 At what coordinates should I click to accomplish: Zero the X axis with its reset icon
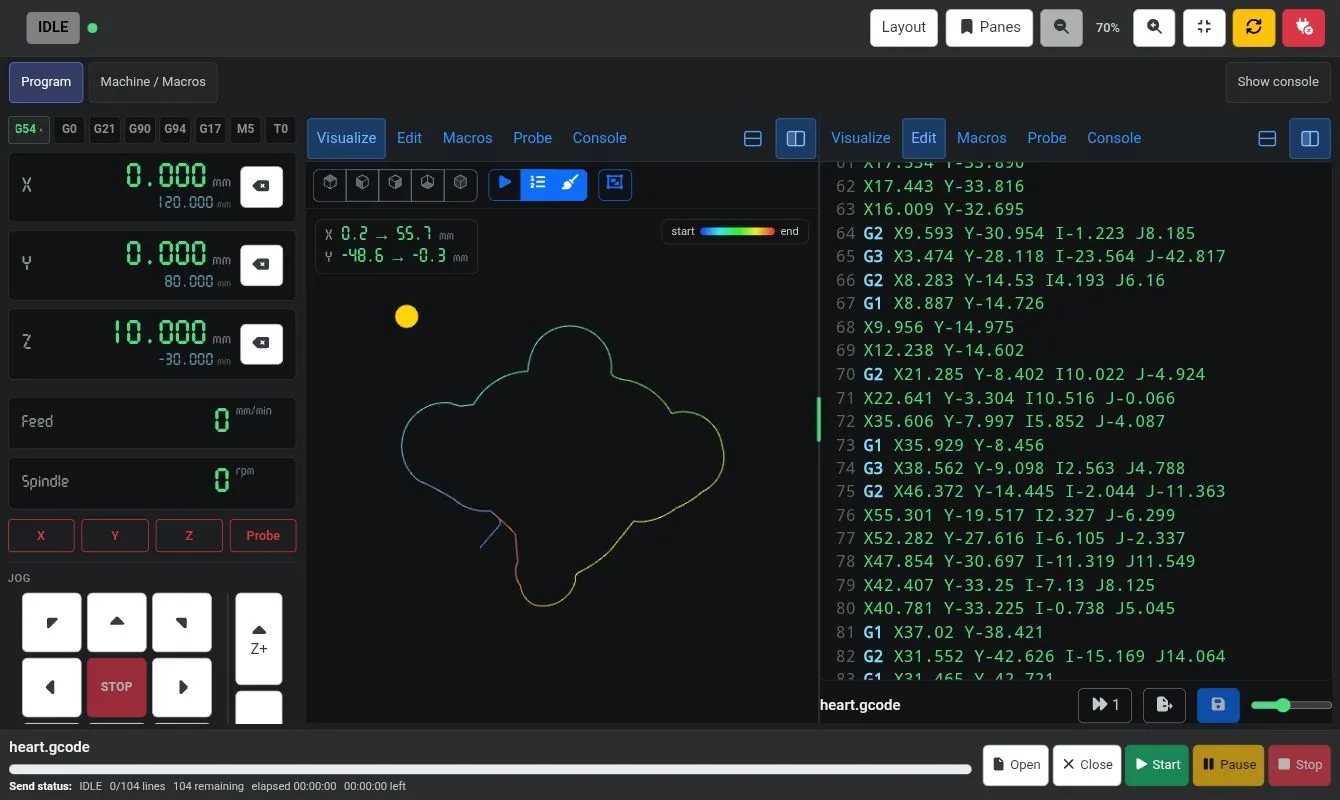pos(261,187)
